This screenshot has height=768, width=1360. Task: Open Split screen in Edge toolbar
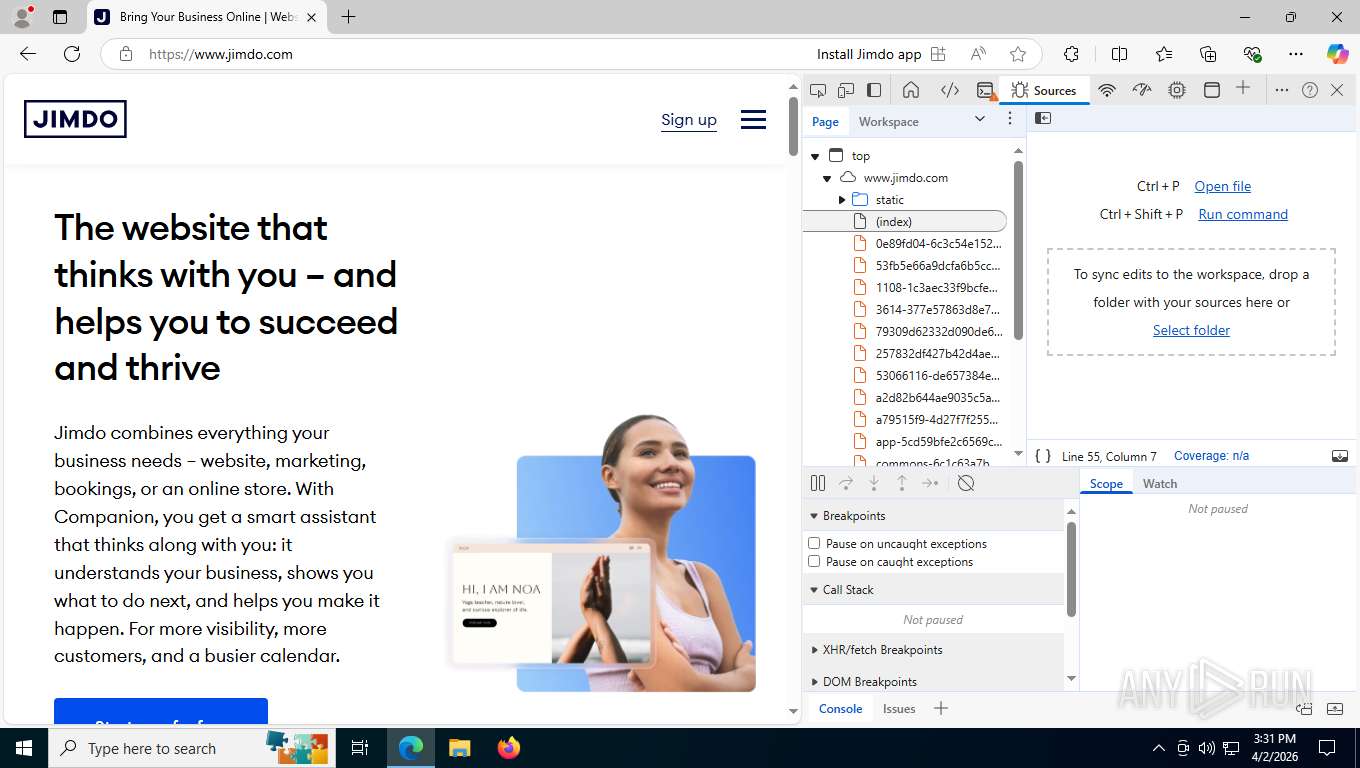(1119, 54)
